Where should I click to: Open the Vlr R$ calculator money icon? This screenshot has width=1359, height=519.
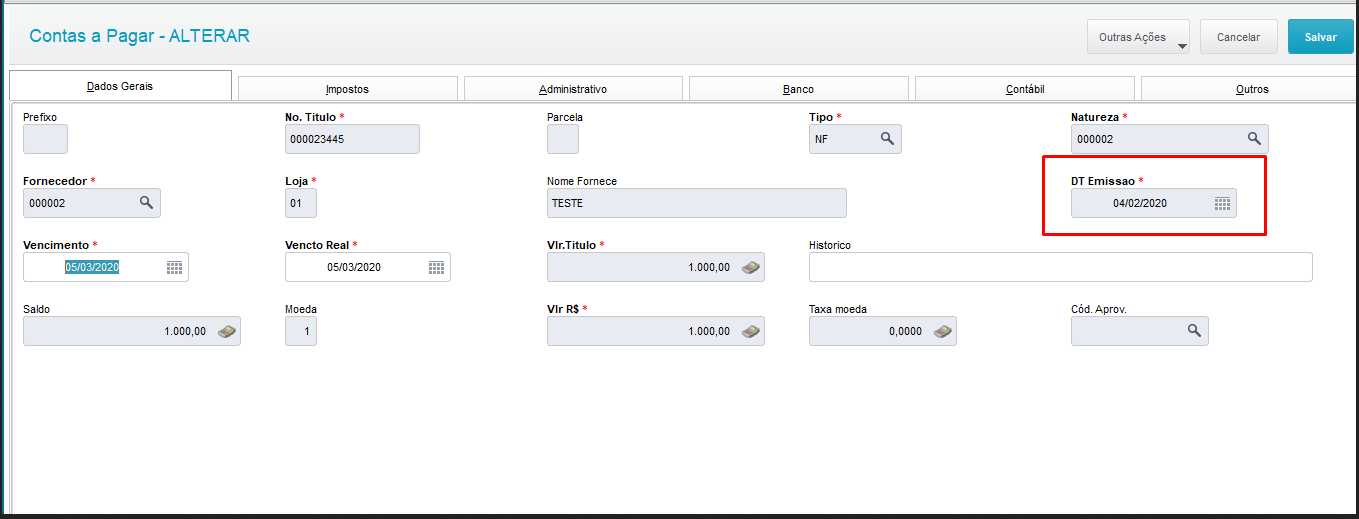(x=750, y=331)
